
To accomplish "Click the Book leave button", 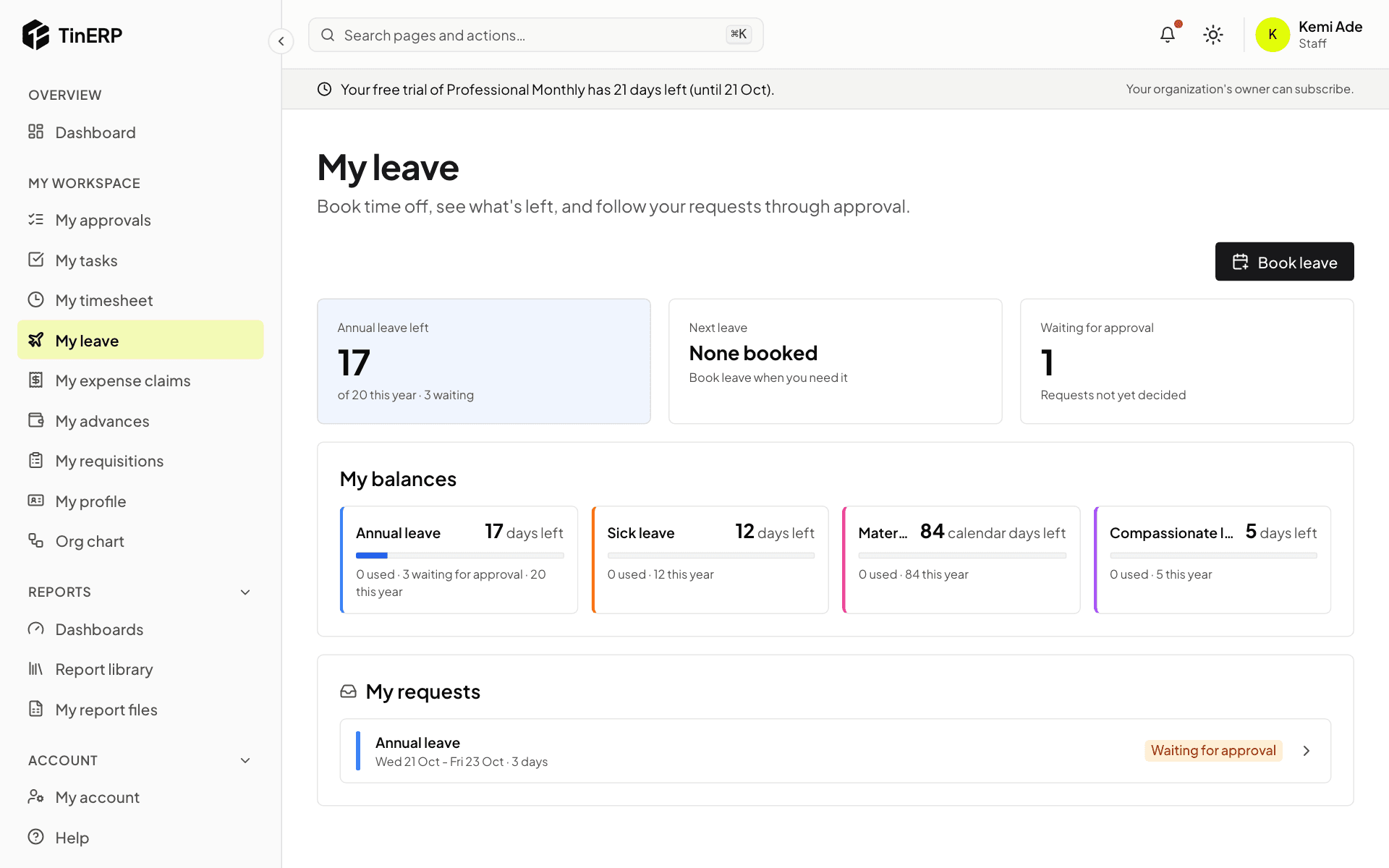I will (x=1284, y=262).
